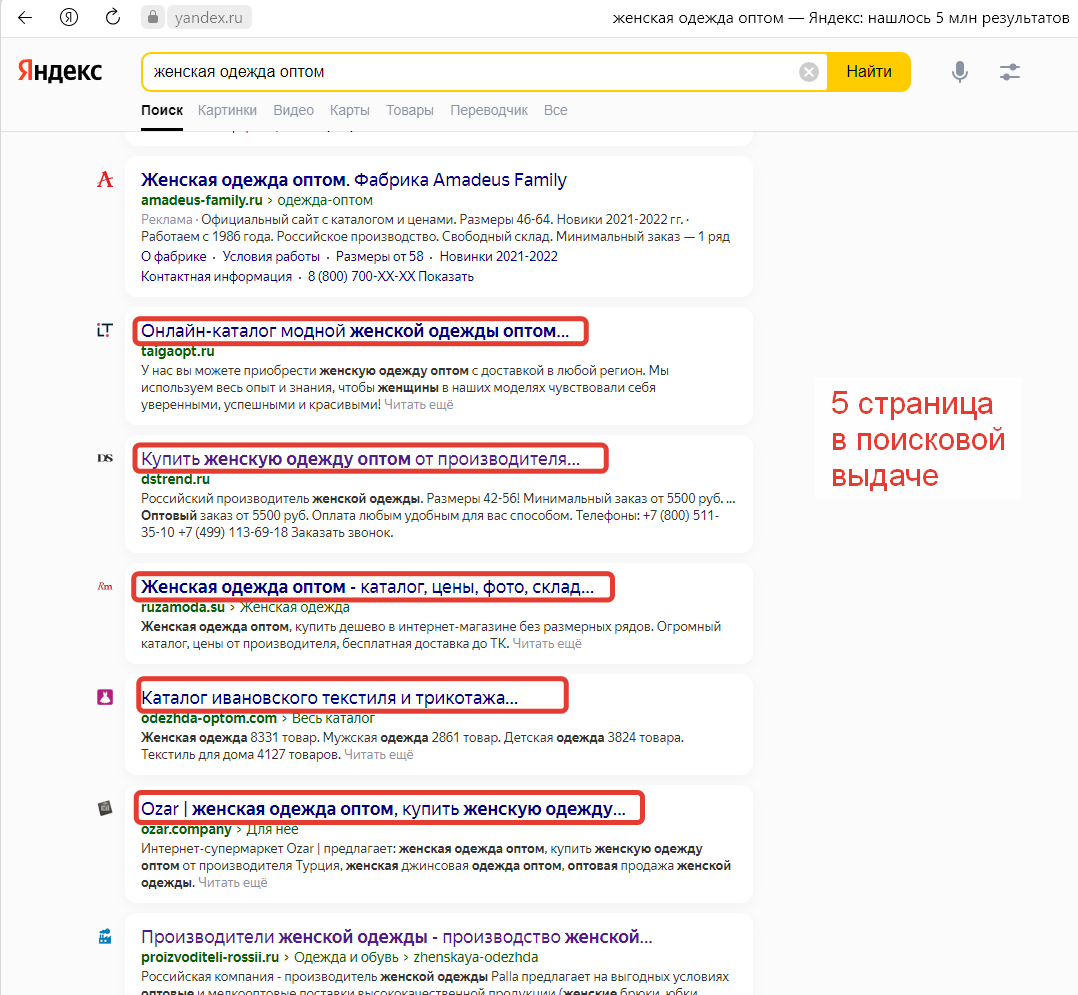
Task: View site security via the padlock icon
Action: [152, 17]
